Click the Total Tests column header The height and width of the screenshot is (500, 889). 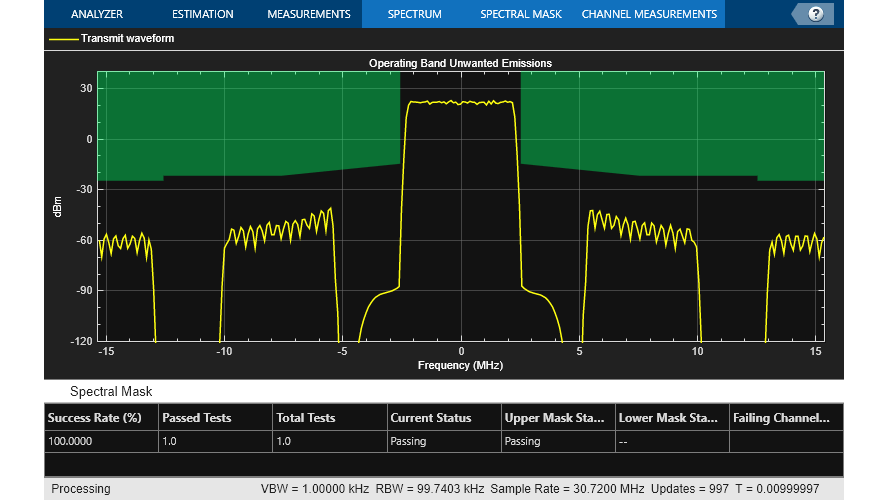click(308, 418)
